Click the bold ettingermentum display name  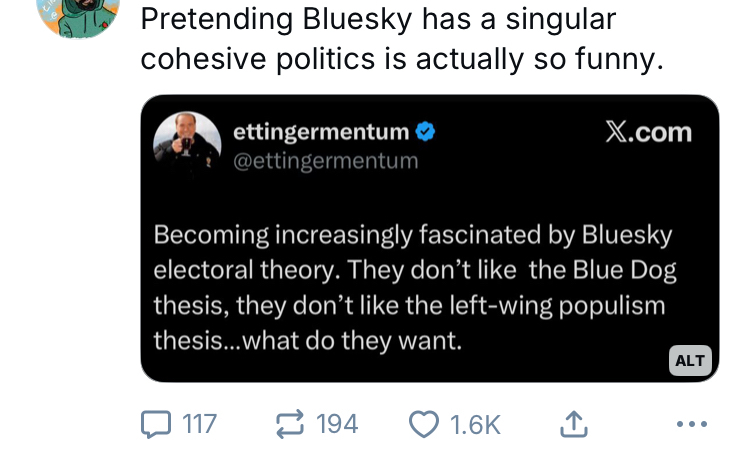[320, 132]
